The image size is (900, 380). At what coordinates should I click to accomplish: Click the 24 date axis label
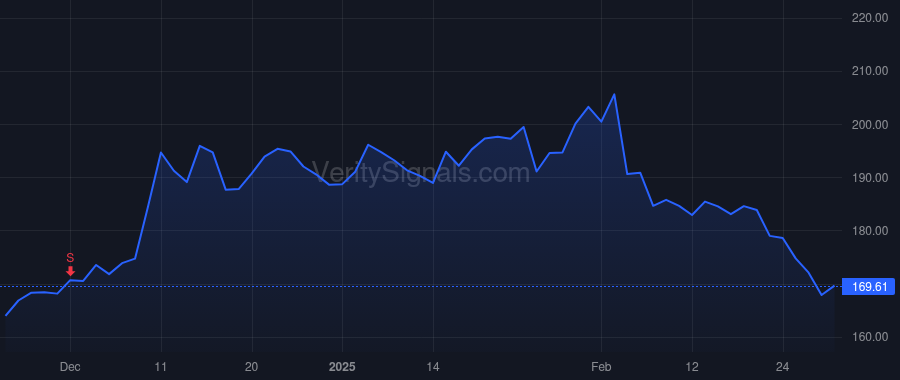click(x=783, y=367)
